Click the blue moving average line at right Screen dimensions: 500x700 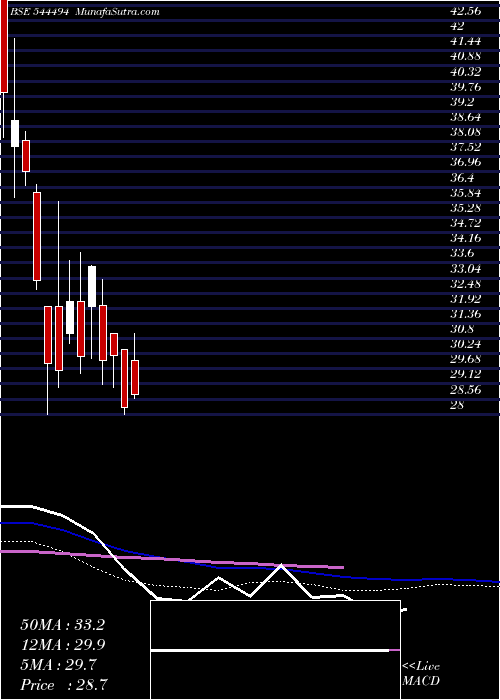[424, 579]
